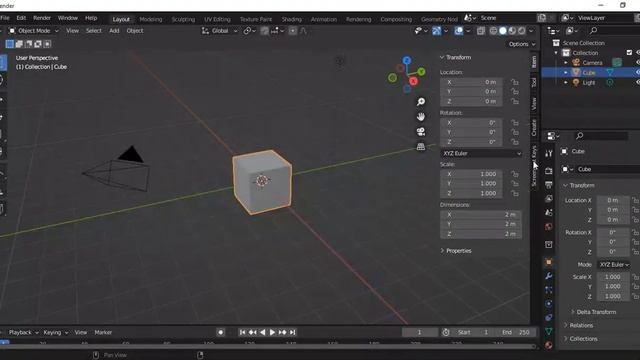Select rendered viewport shading

click(x=522, y=31)
